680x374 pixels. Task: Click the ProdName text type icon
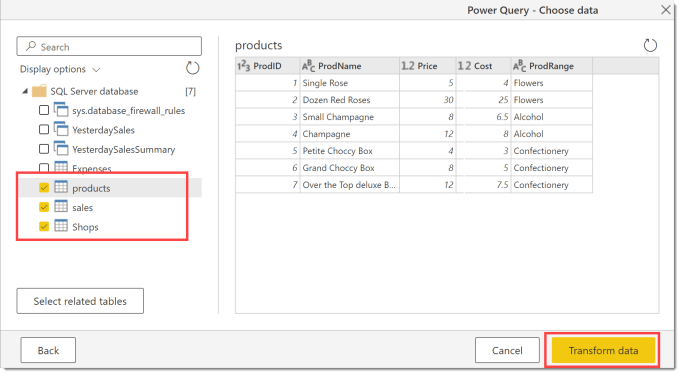308,66
